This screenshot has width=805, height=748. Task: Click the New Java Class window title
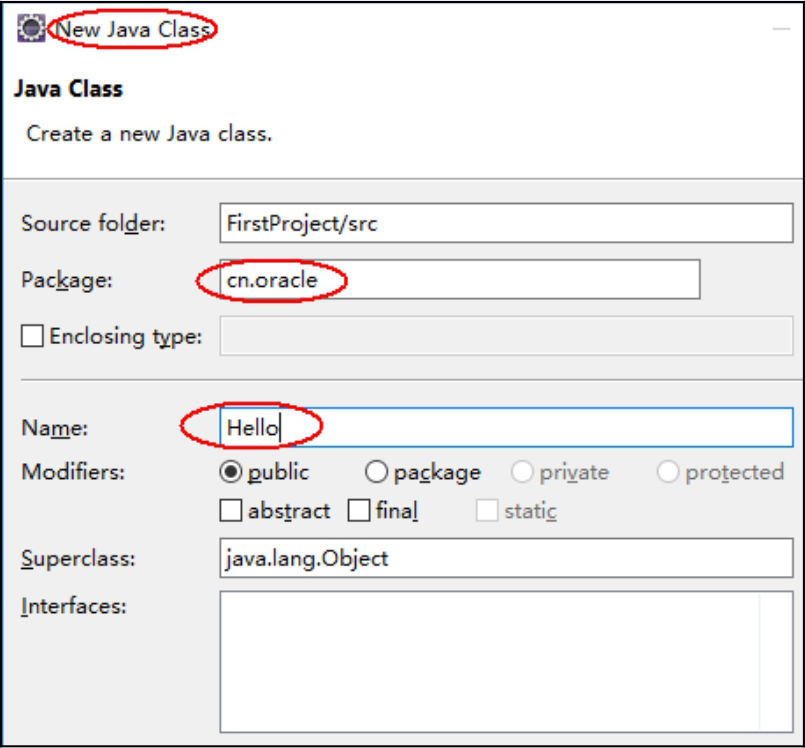132,30
